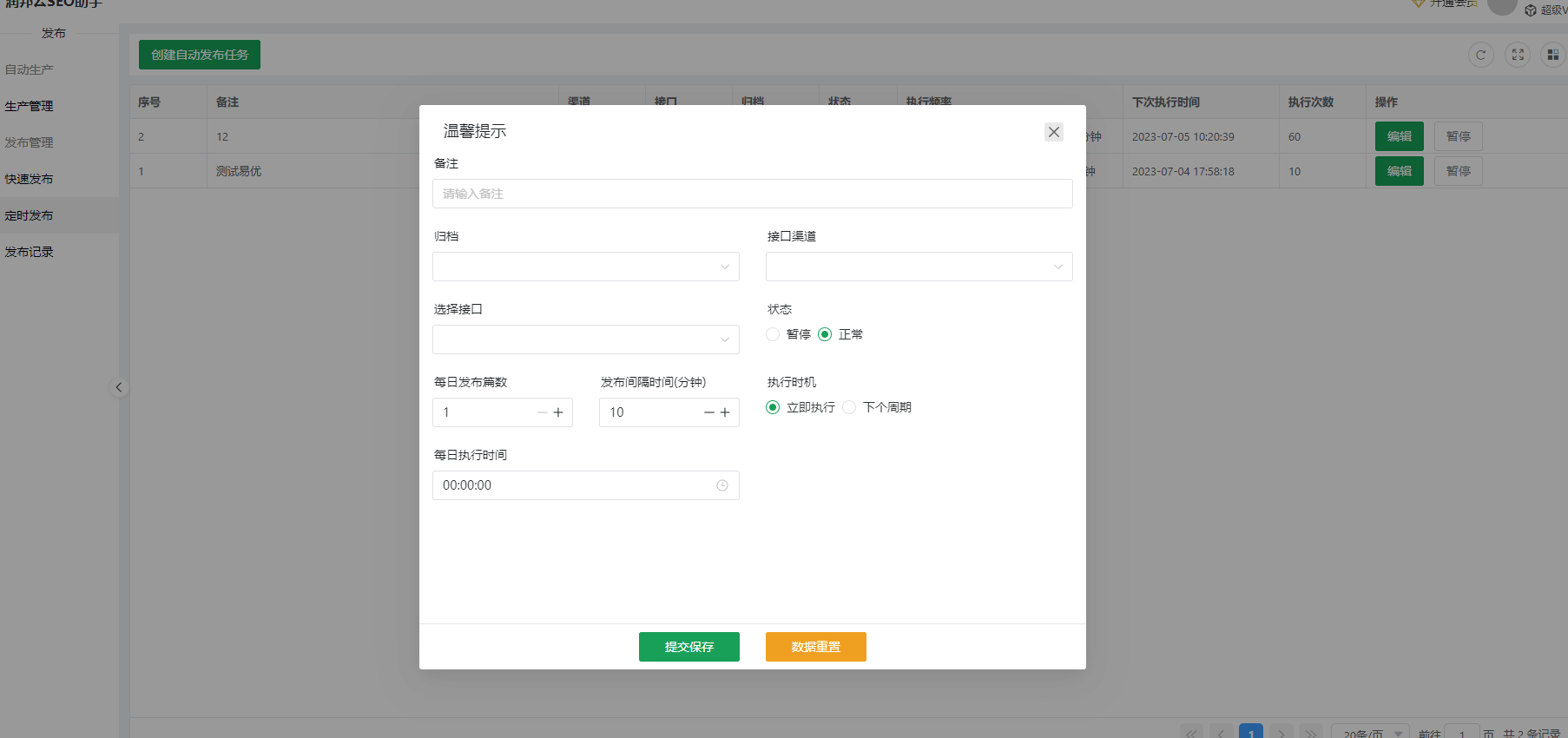1568x738 pixels.
Task: Click previous page arrow
Action: tap(1222, 732)
